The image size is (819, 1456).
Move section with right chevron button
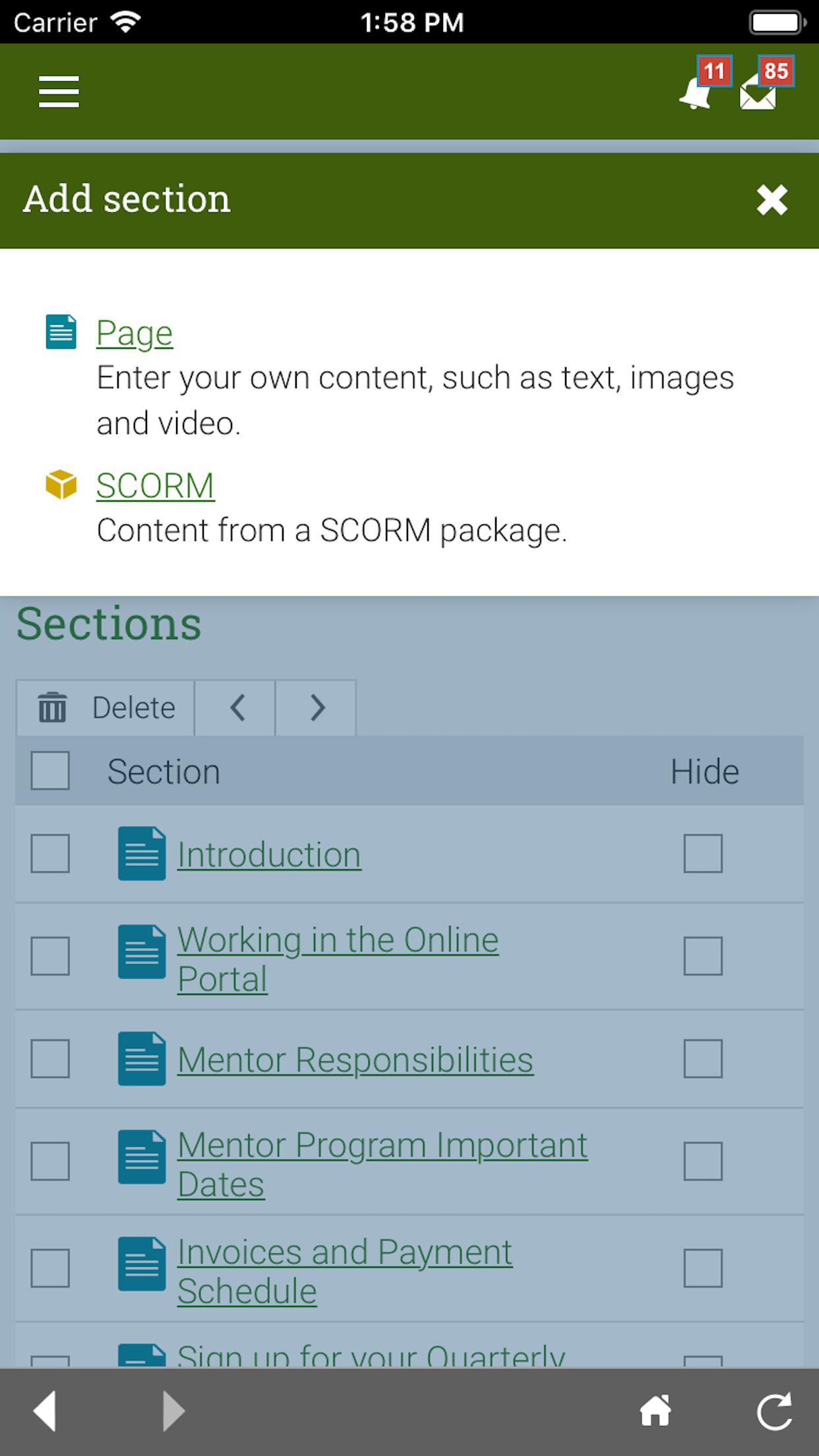(316, 708)
